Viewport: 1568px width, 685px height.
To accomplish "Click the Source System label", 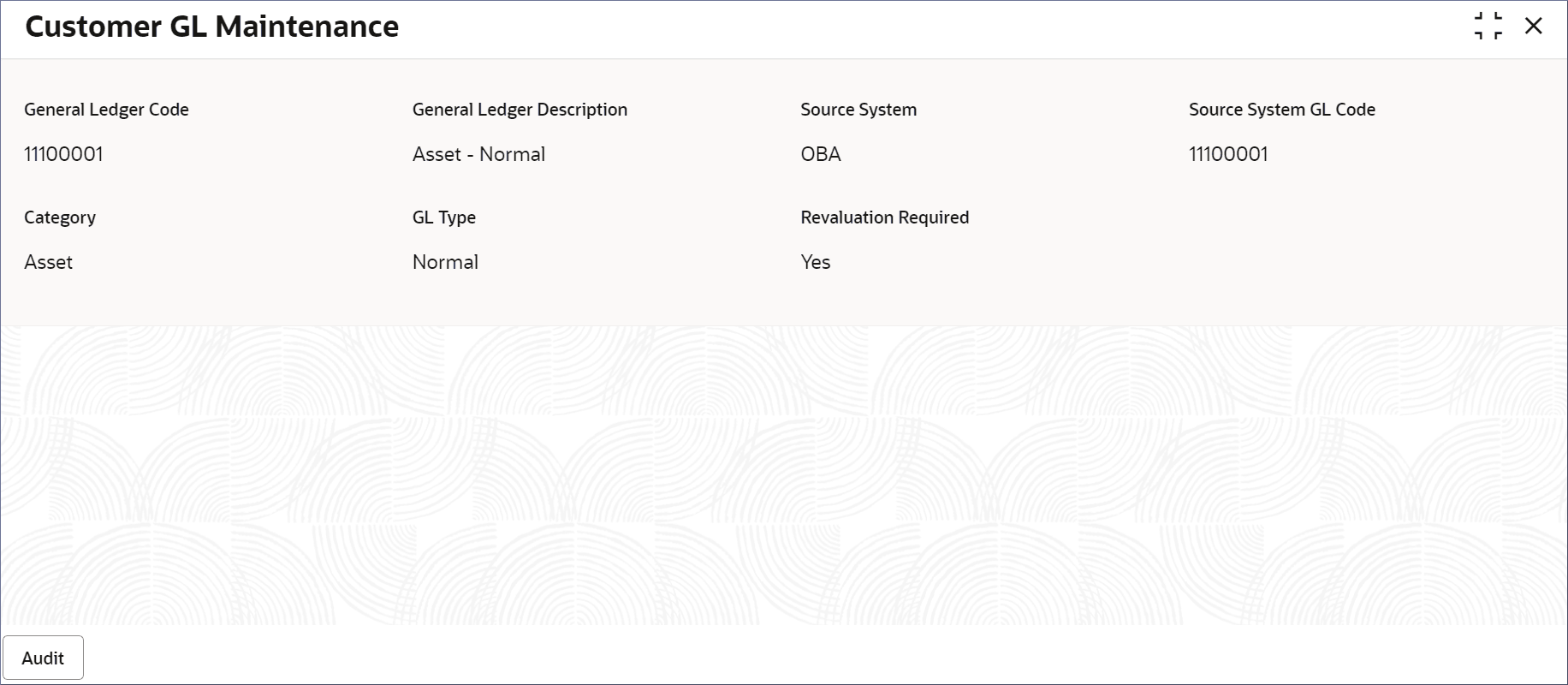I will [858, 110].
